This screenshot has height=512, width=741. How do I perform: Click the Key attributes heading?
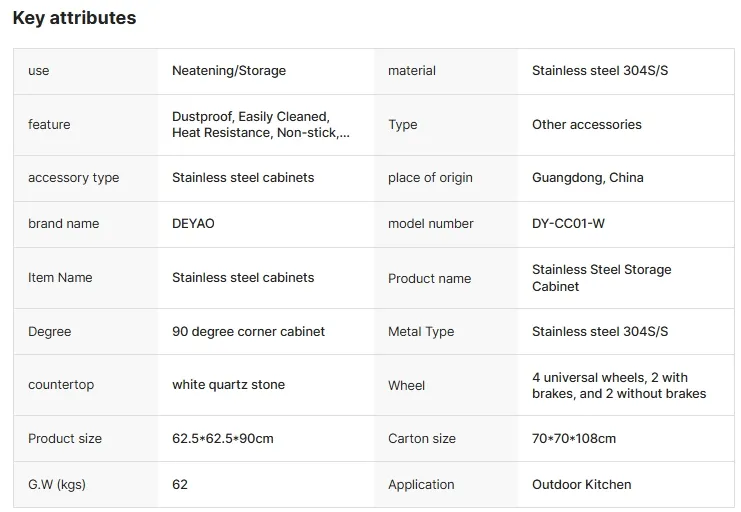click(x=74, y=18)
